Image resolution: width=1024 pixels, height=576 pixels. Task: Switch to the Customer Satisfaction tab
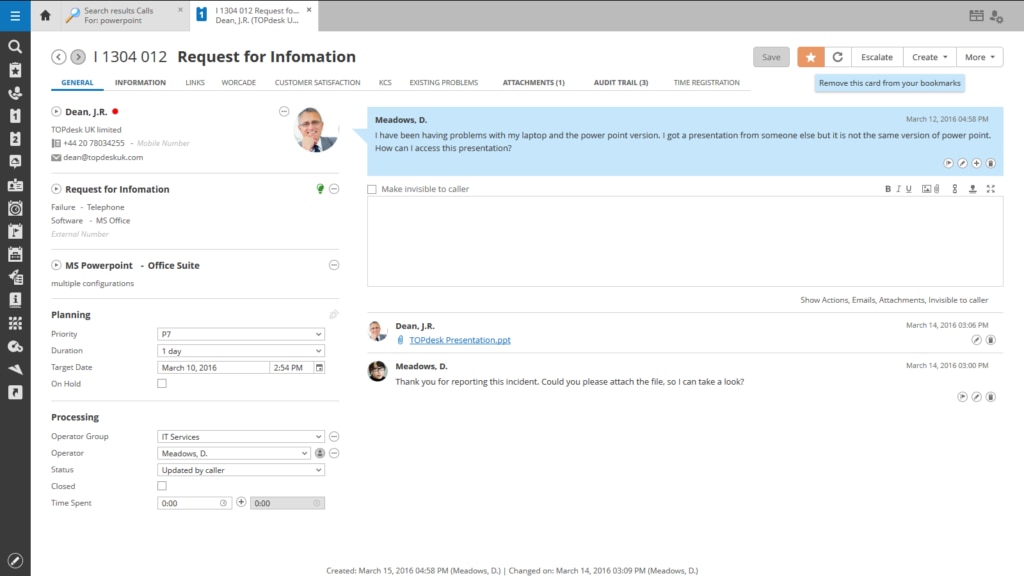(x=317, y=82)
